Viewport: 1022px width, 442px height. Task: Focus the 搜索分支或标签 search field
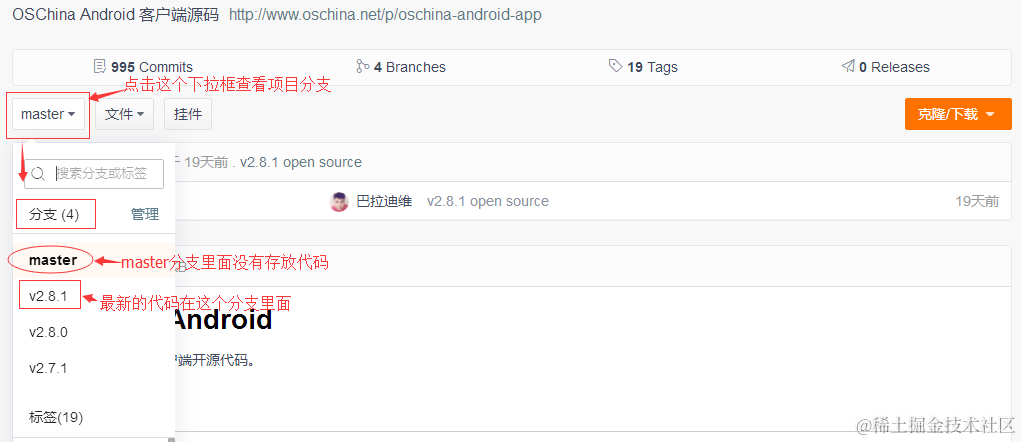point(94,173)
